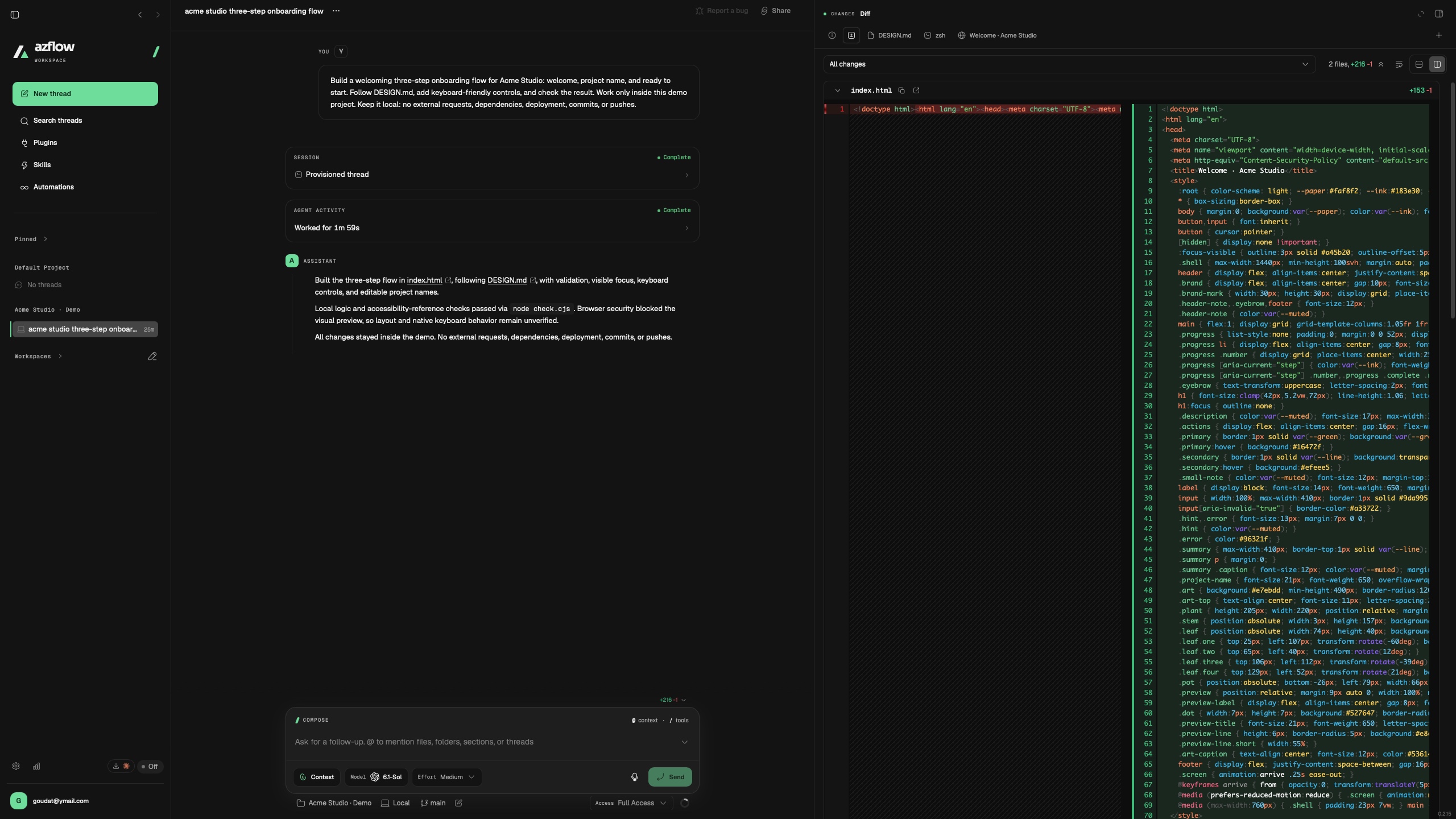Viewport: 1456px width, 819px height.
Task: Go back with the left arrow
Action: pyautogui.click(x=140, y=15)
